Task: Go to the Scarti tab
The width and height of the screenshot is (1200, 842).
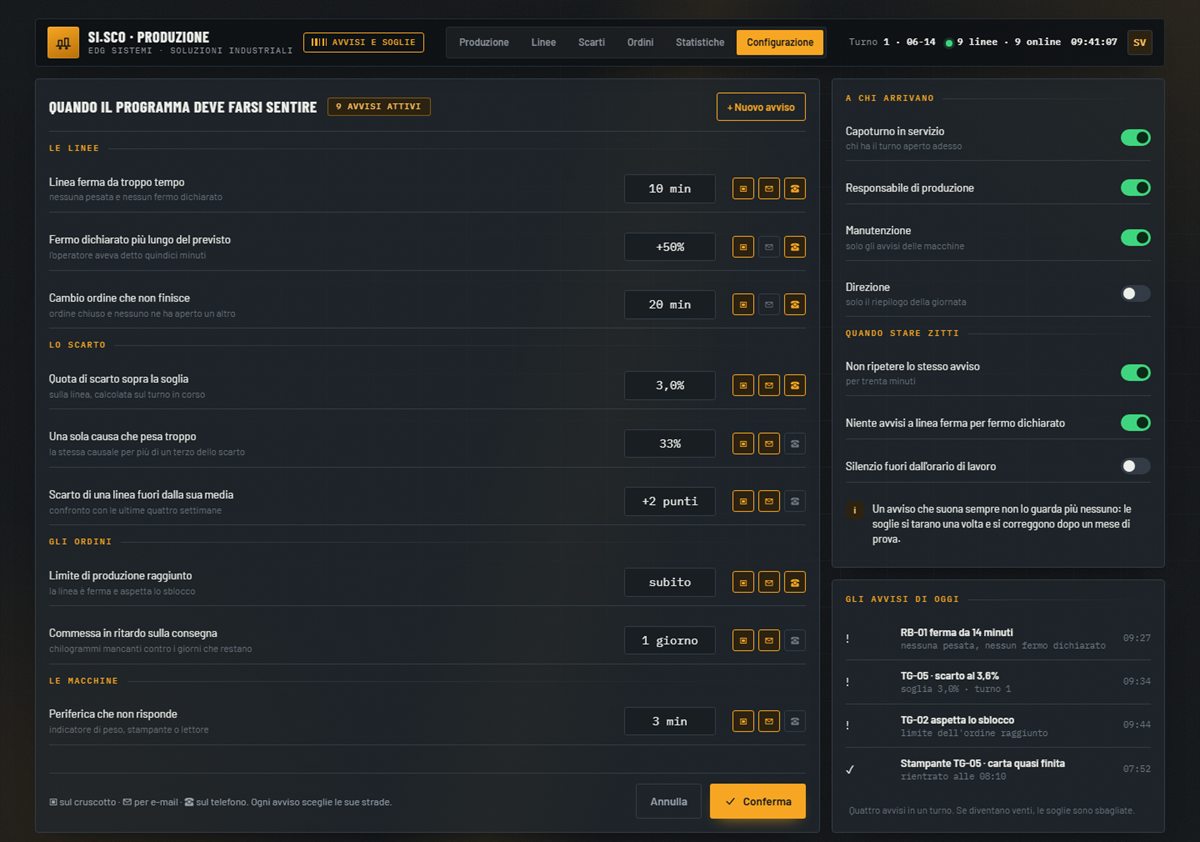Action: 591,42
